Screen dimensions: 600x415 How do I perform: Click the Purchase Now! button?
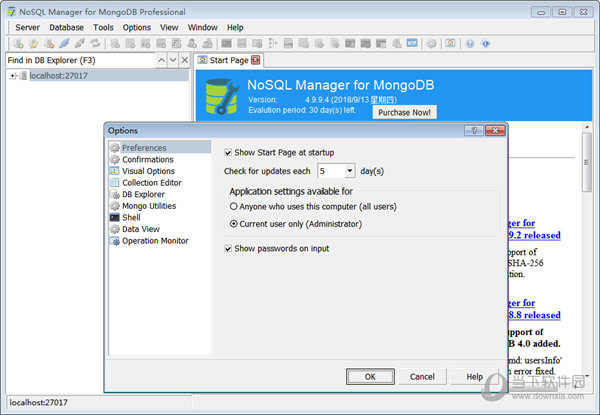click(x=404, y=112)
